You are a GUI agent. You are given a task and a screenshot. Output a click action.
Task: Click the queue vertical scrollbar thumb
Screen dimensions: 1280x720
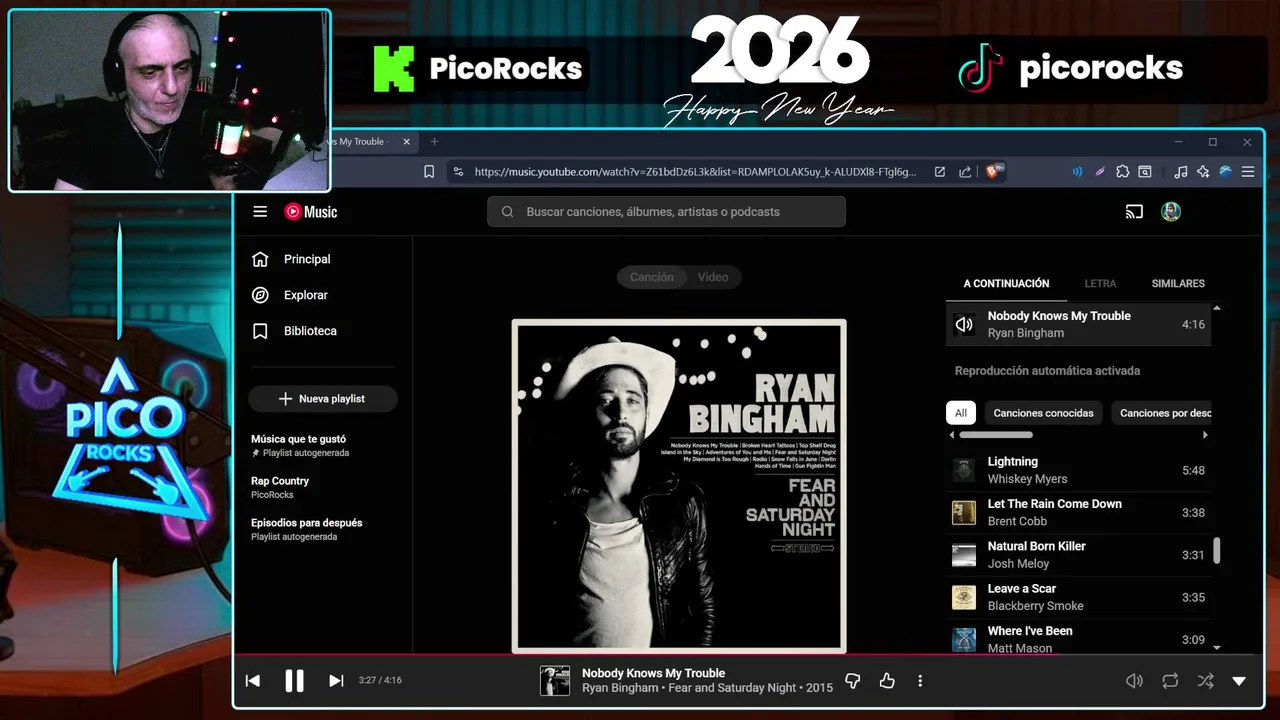point(1217,551)
